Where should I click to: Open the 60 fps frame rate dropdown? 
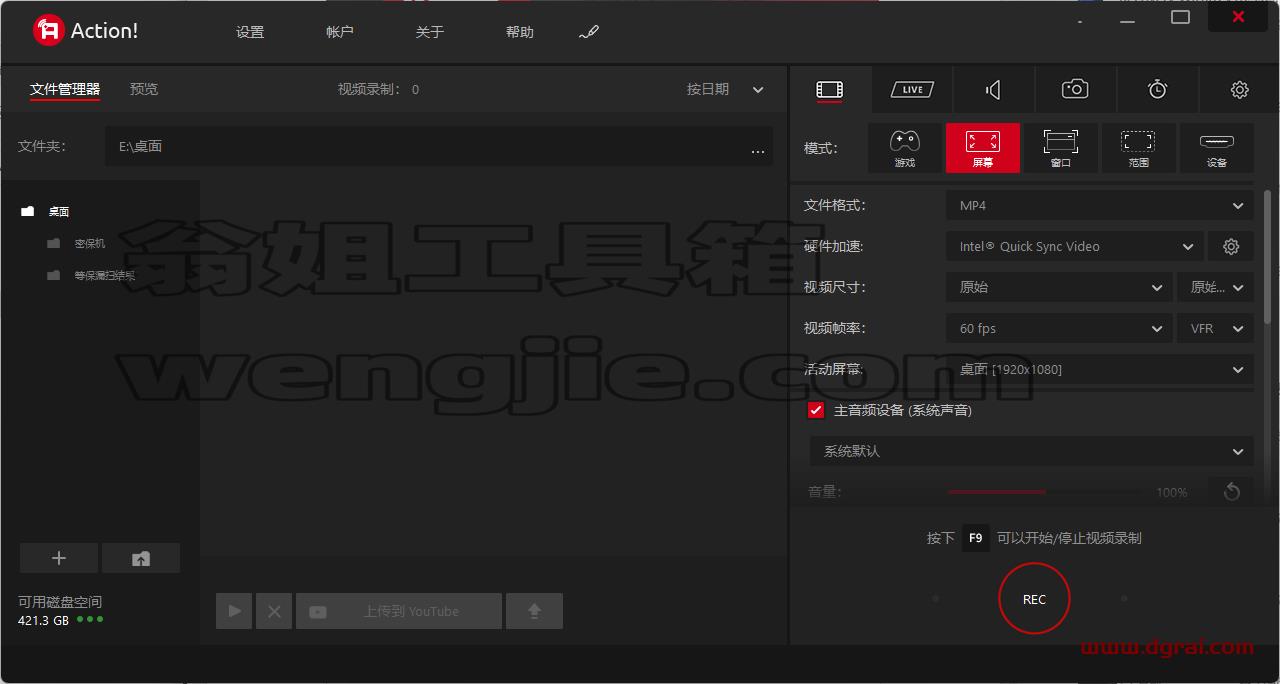click(1060, 328)
